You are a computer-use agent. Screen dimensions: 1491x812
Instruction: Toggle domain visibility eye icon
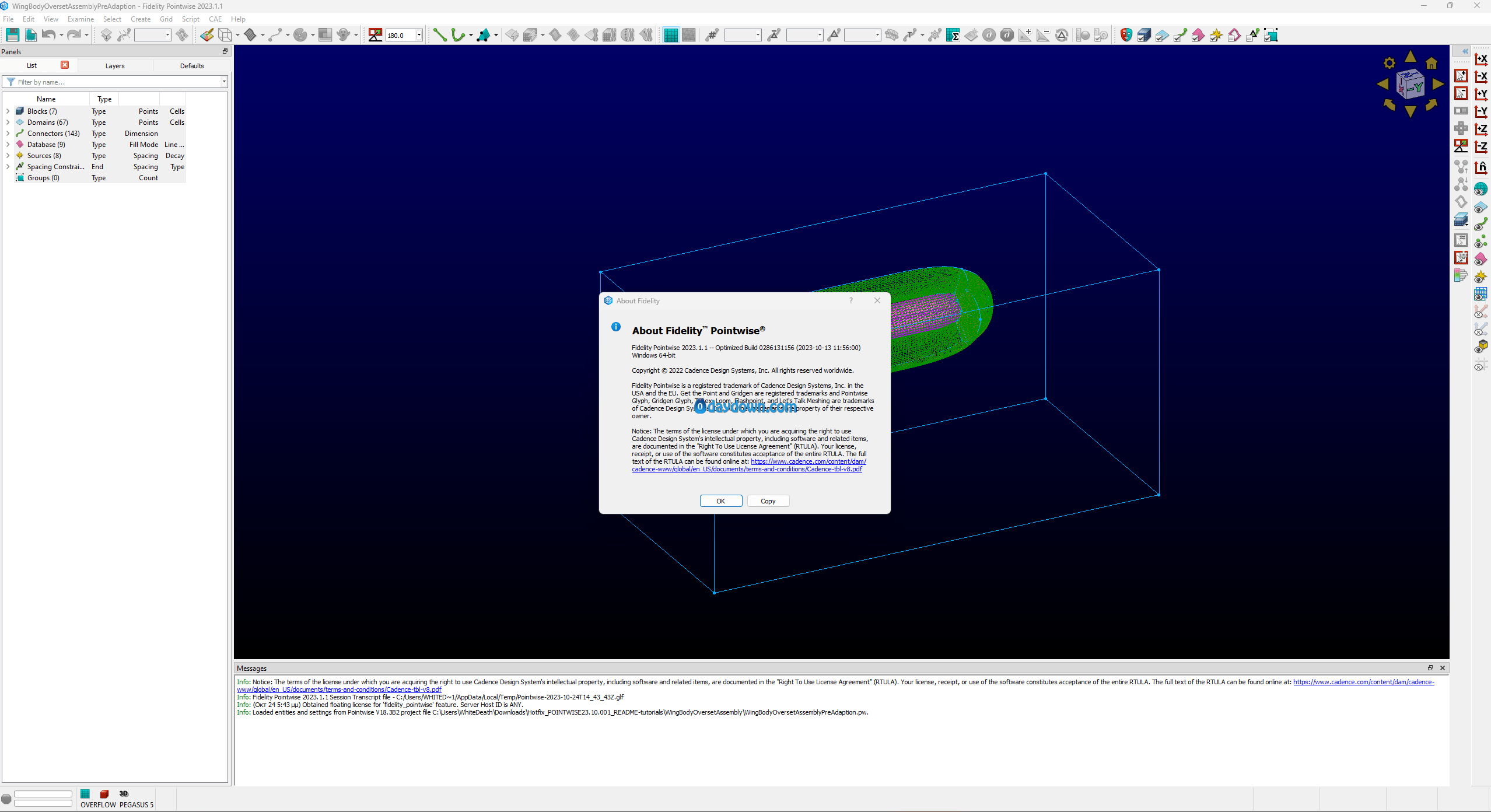(x=1480, y=207)
